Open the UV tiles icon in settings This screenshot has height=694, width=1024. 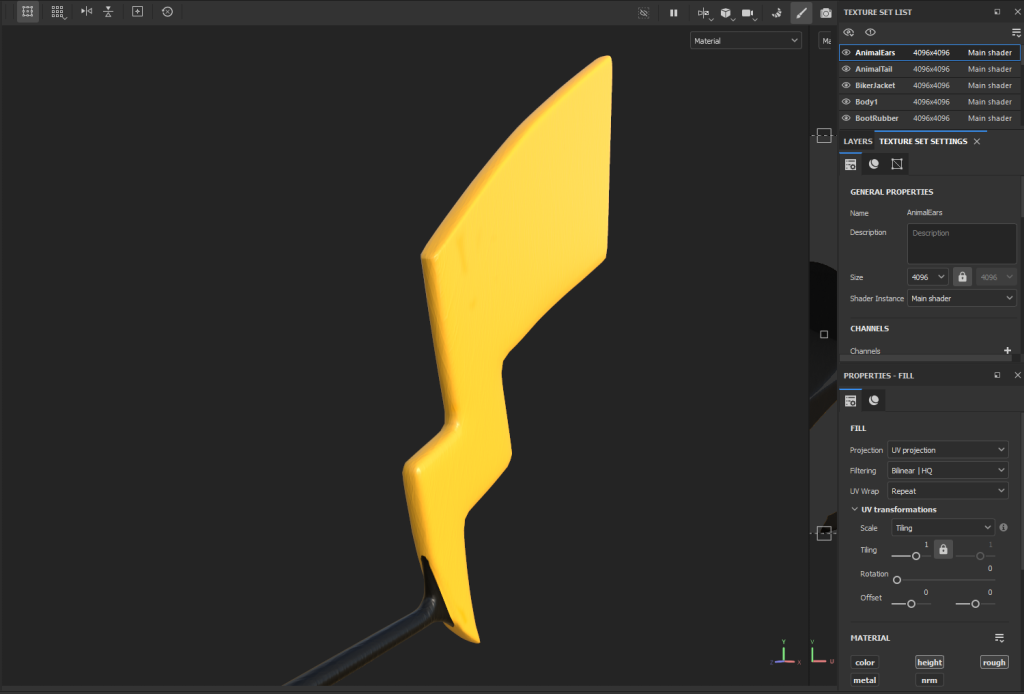click(897, 164)
